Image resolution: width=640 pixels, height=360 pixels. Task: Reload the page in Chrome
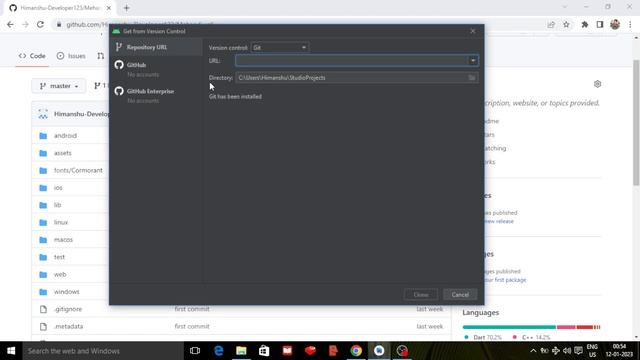click(x=40, y=24)
